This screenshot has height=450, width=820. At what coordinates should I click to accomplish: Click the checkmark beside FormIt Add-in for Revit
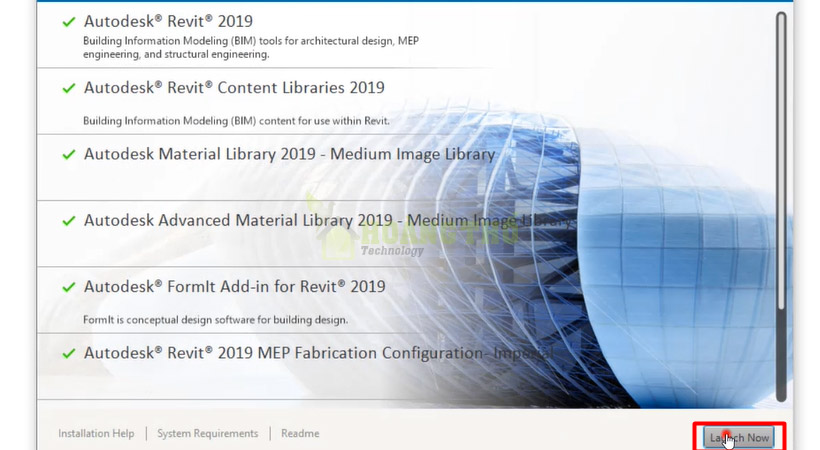69,287
